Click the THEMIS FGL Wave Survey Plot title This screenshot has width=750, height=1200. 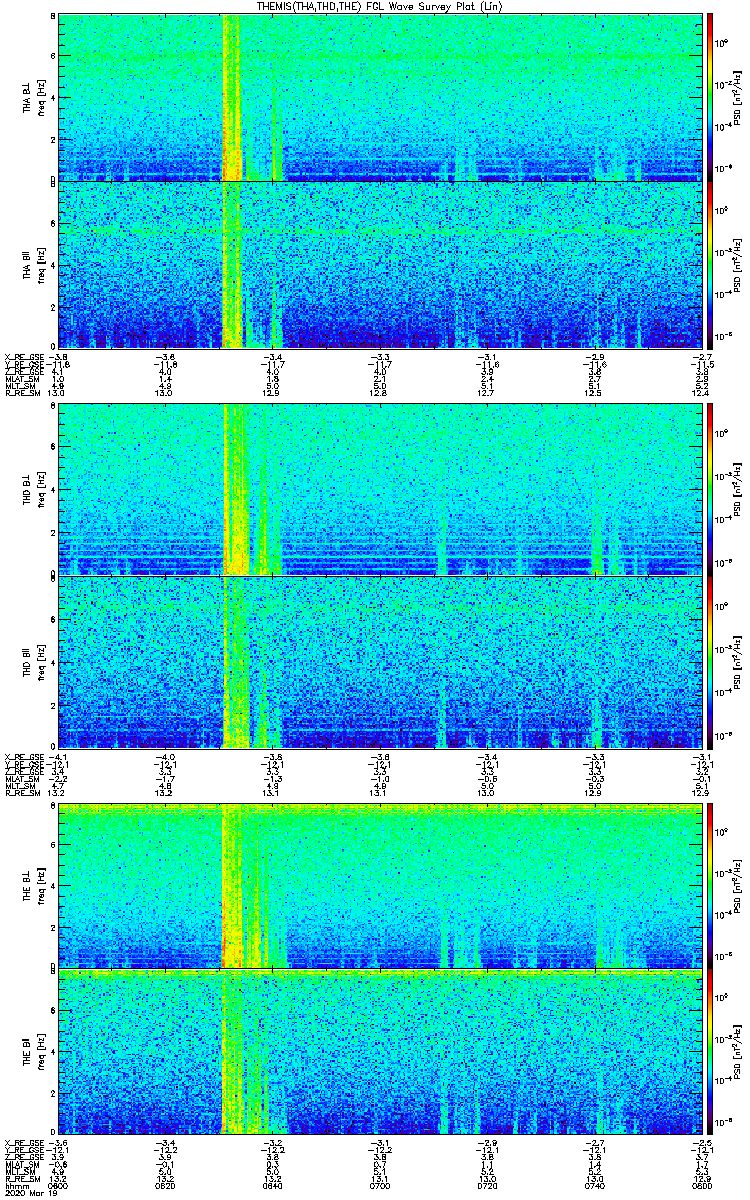[x=381, y=6]
